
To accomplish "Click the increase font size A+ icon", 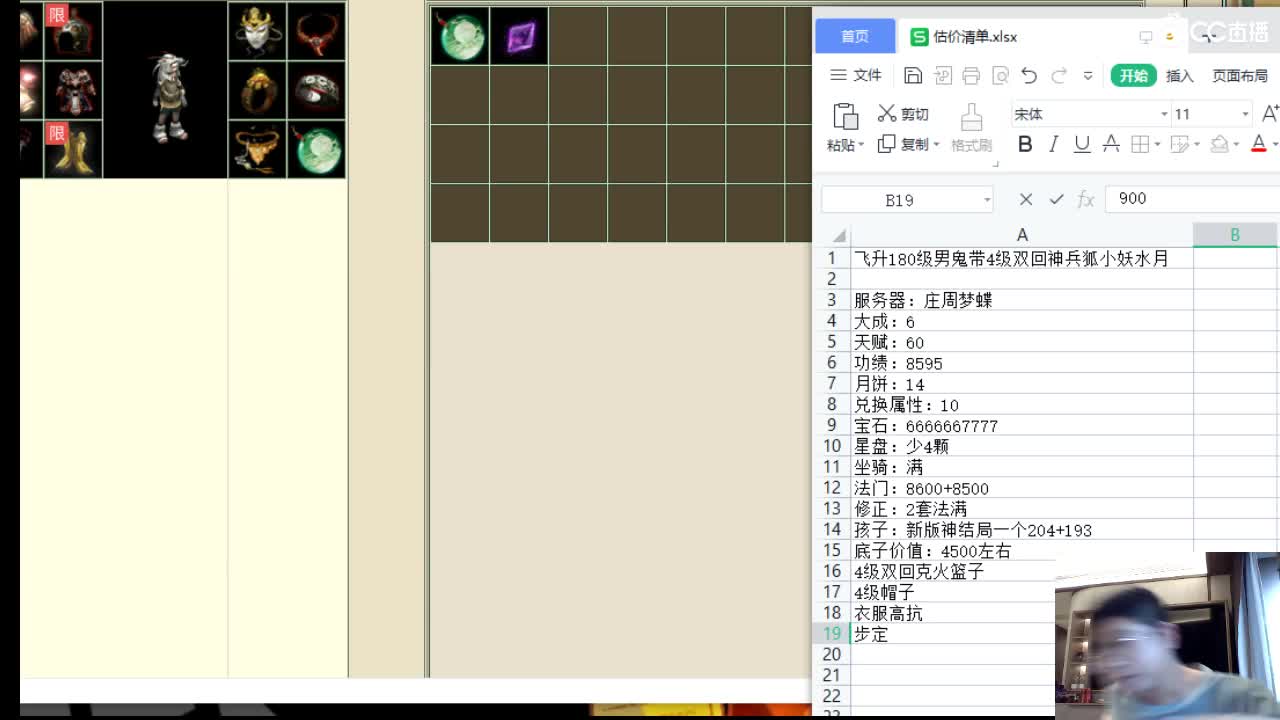I will point(1270,114).
